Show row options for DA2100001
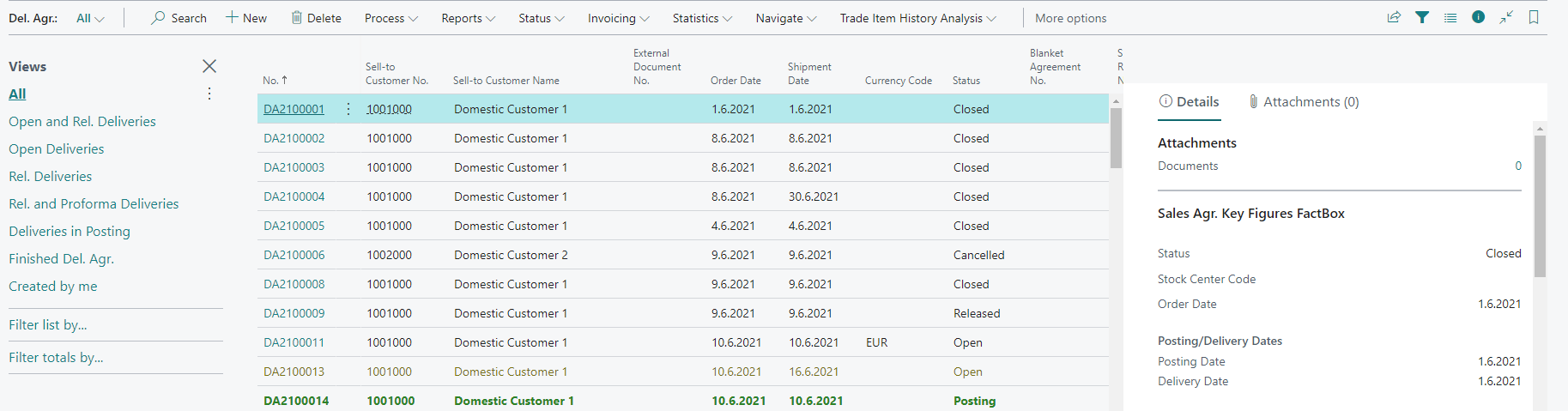The image size is (1568, 411). coord(348,109)
